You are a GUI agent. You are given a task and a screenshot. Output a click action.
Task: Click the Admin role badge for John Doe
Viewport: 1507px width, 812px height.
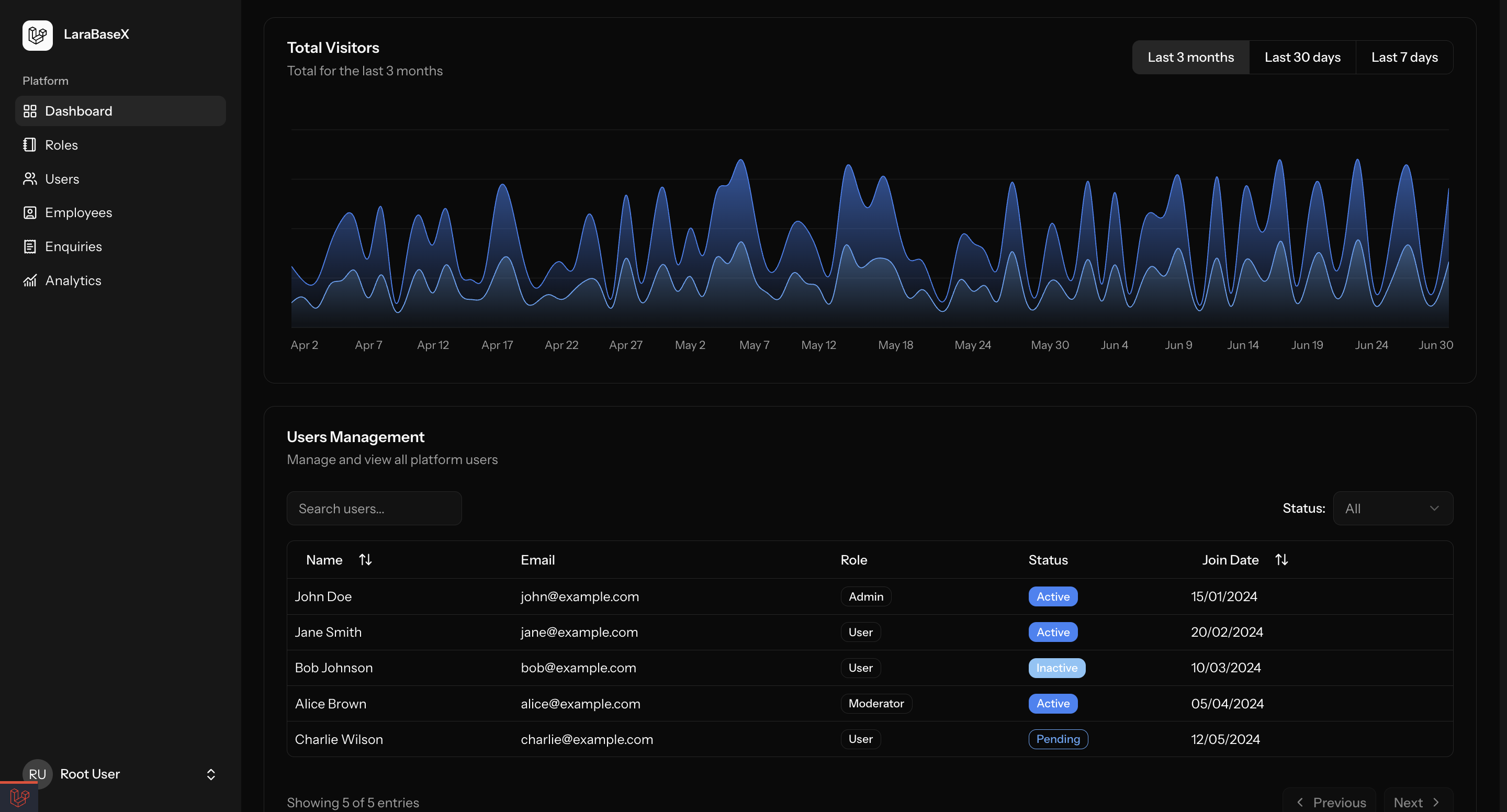(866, 597)
